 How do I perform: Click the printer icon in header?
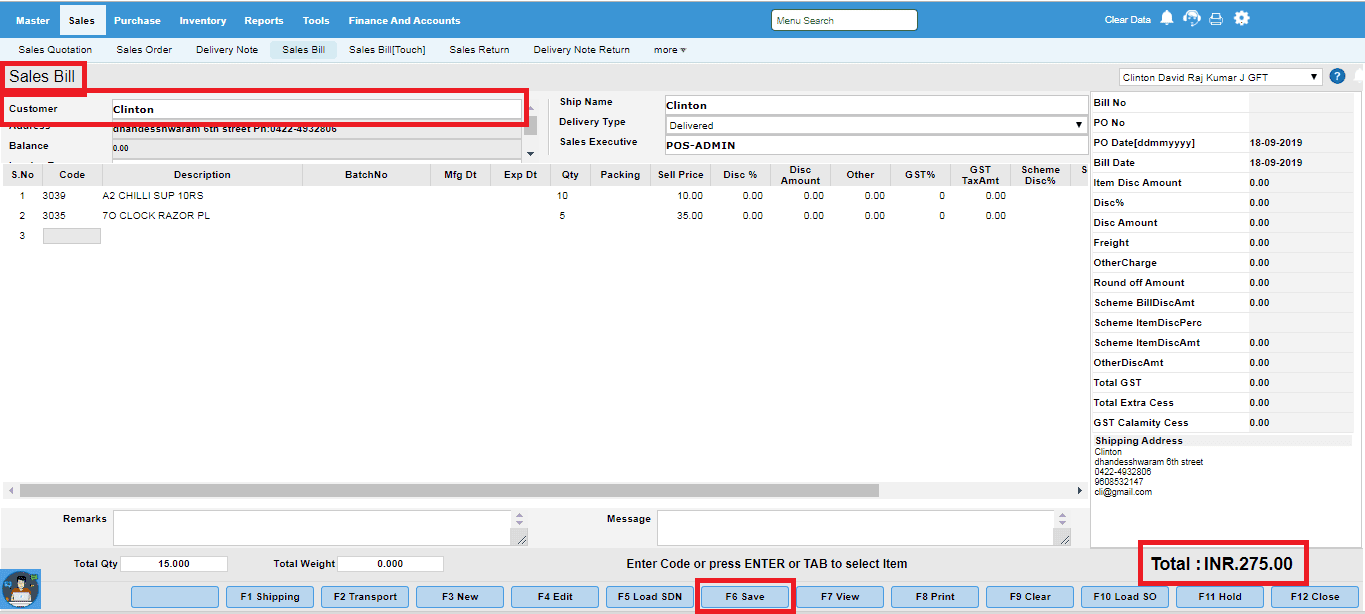(1216, 19)
